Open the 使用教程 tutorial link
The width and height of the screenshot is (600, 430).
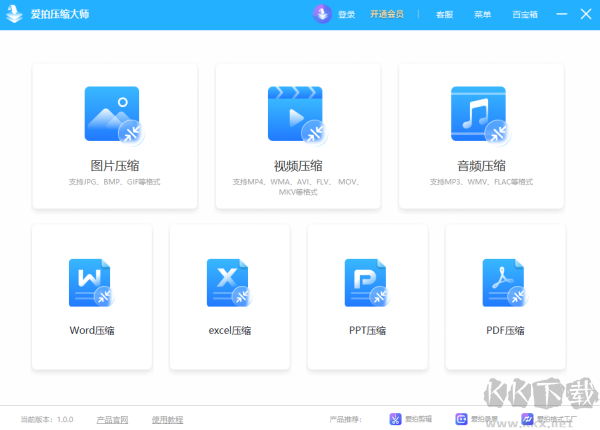[x=167, y=419]
